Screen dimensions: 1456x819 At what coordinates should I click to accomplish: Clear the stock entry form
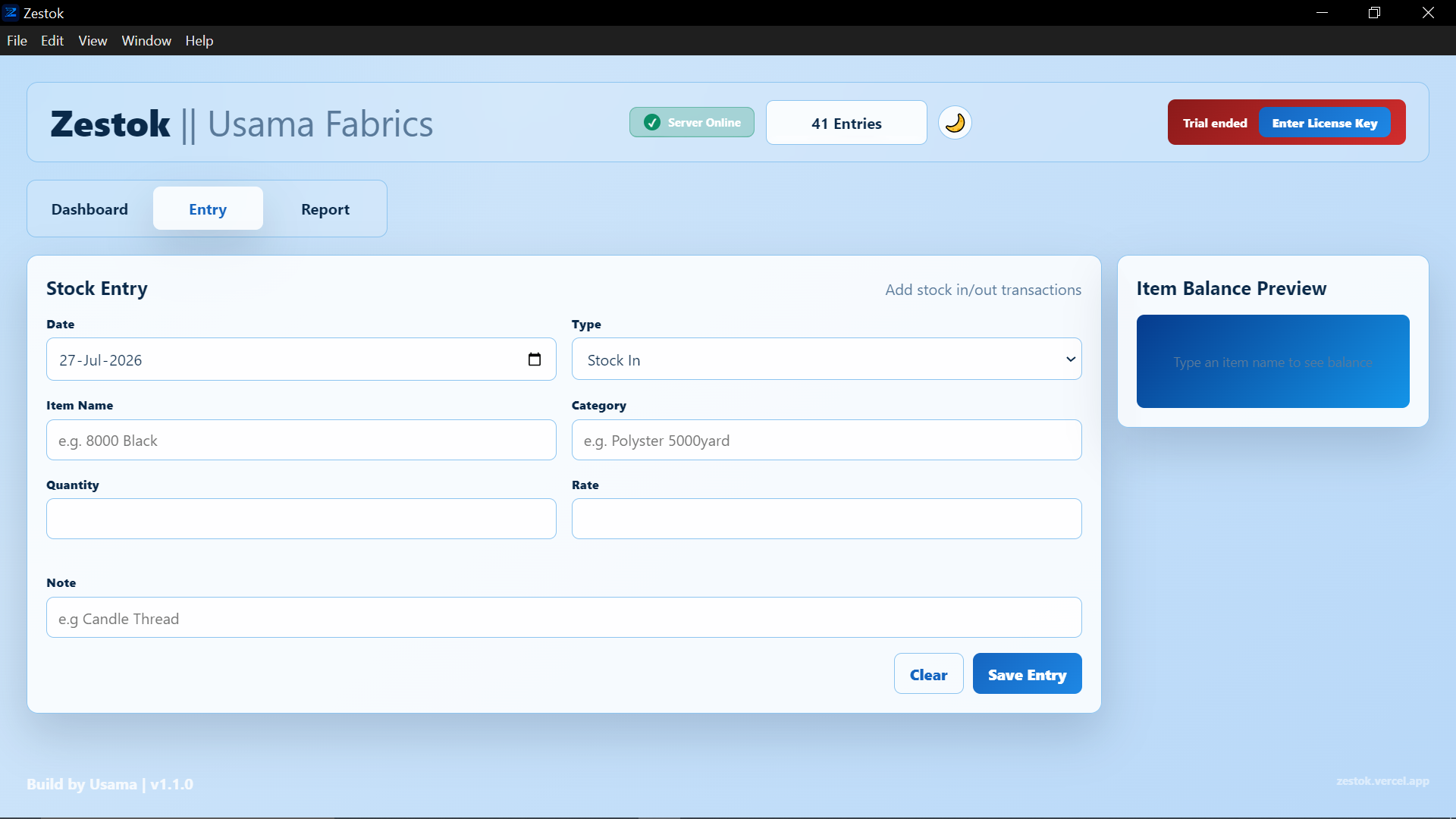[929, 674]
